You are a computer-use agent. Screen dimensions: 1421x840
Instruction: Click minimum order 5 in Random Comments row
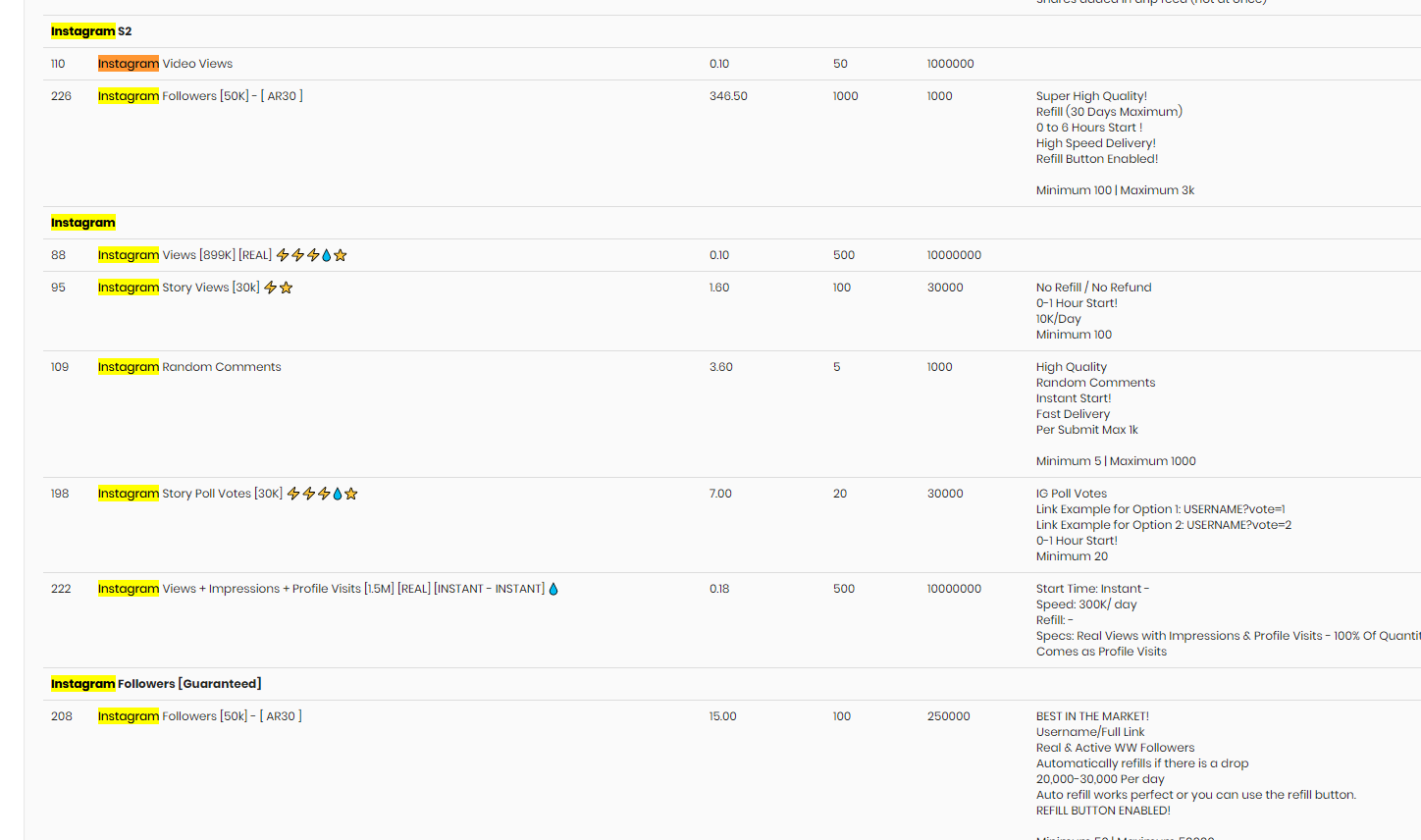[x=837, y=367]
